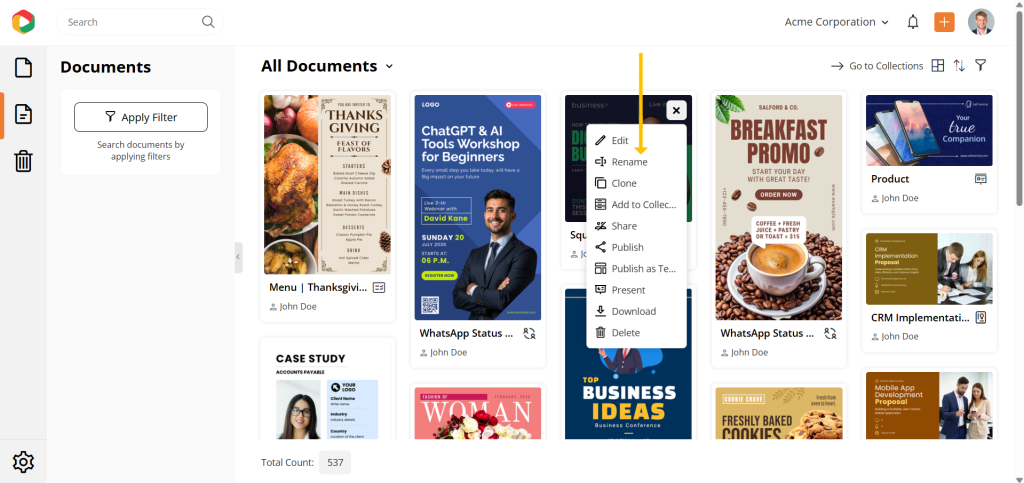The height and width of the screenshot is (483, 1024).
Task: Open the settings gear icon
Action: 23,461
